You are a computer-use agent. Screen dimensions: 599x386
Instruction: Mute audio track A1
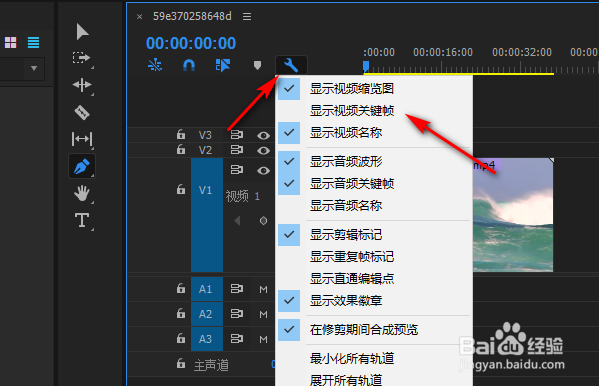point(263,289)
